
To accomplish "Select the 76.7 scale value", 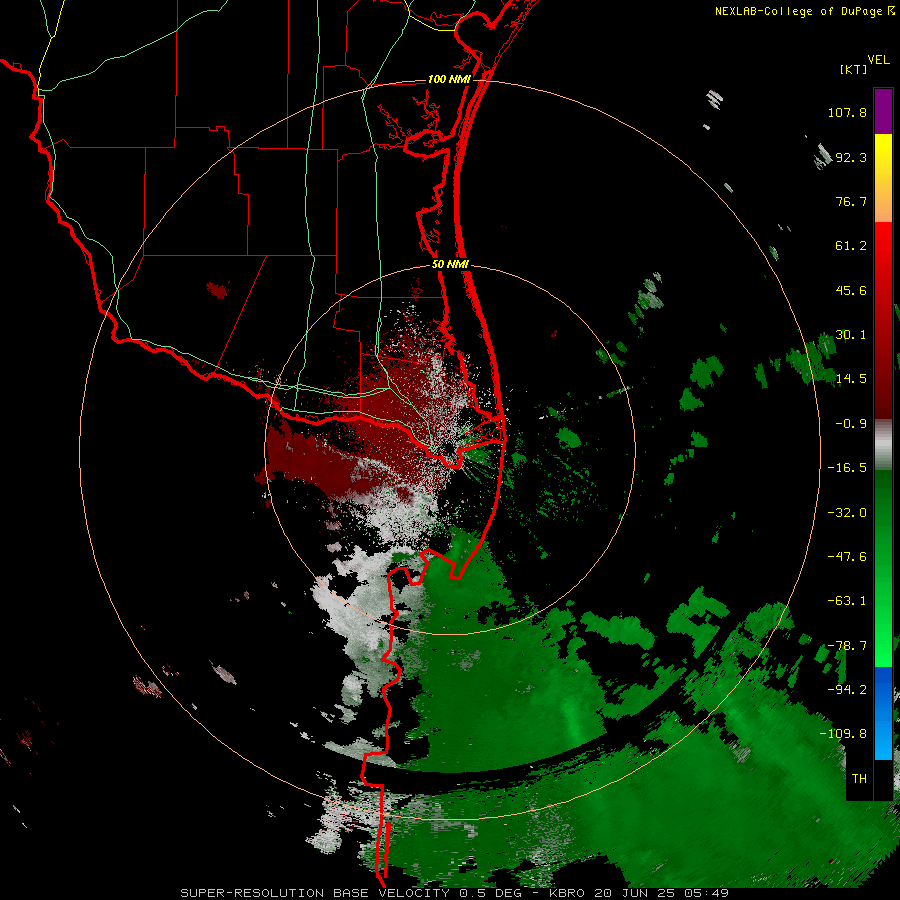I will pos(851,201).
